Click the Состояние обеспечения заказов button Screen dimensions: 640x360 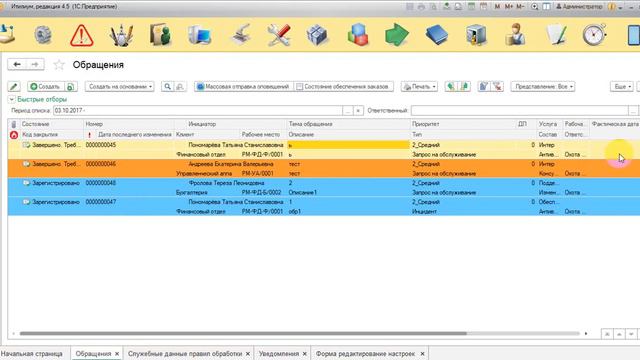coord(344,87)
